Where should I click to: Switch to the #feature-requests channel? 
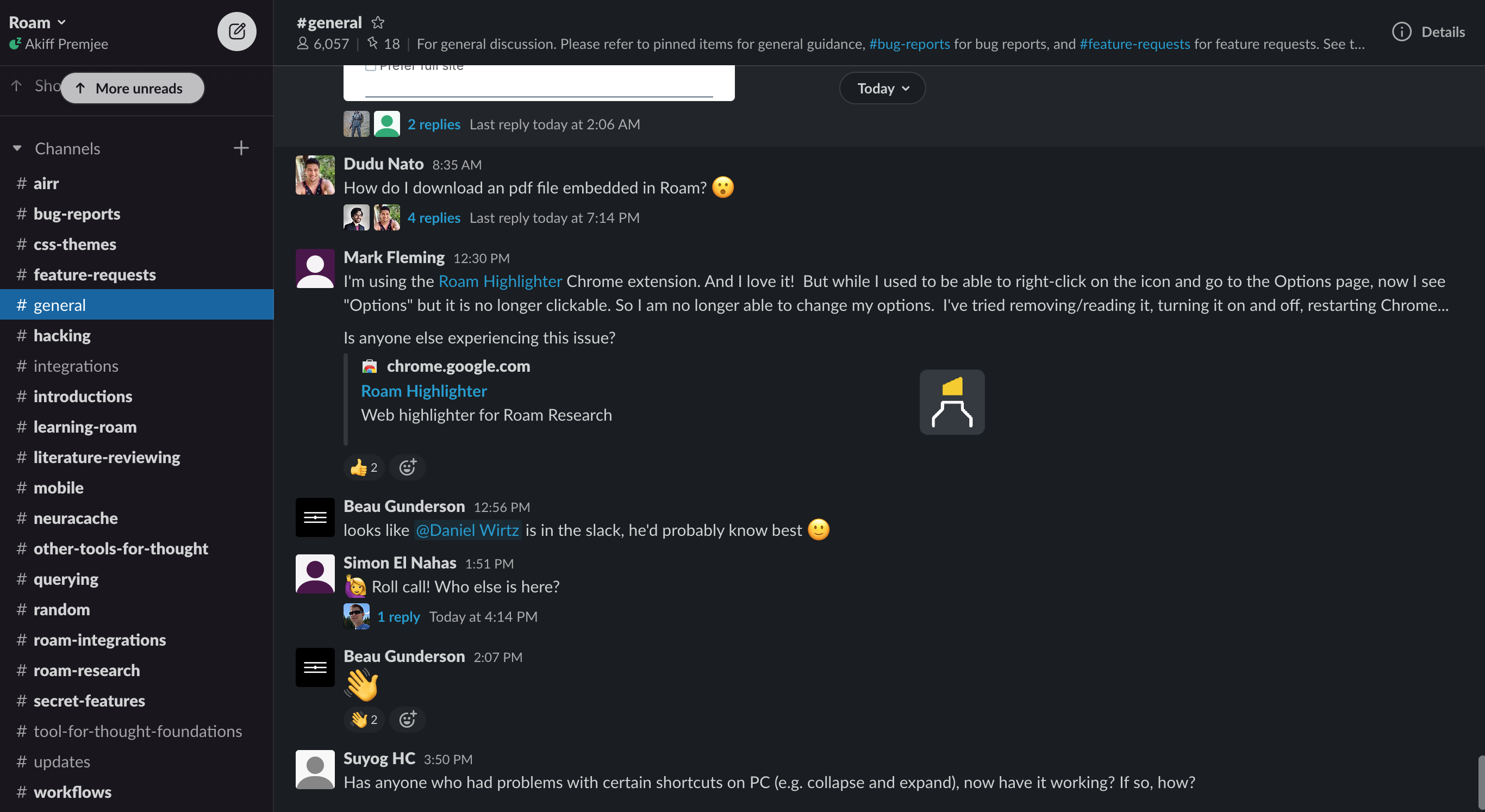[x=95, y=274]
